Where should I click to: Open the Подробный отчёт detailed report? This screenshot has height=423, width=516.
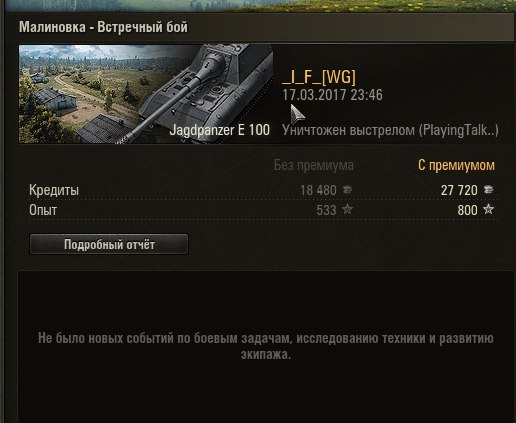(109, 244)
